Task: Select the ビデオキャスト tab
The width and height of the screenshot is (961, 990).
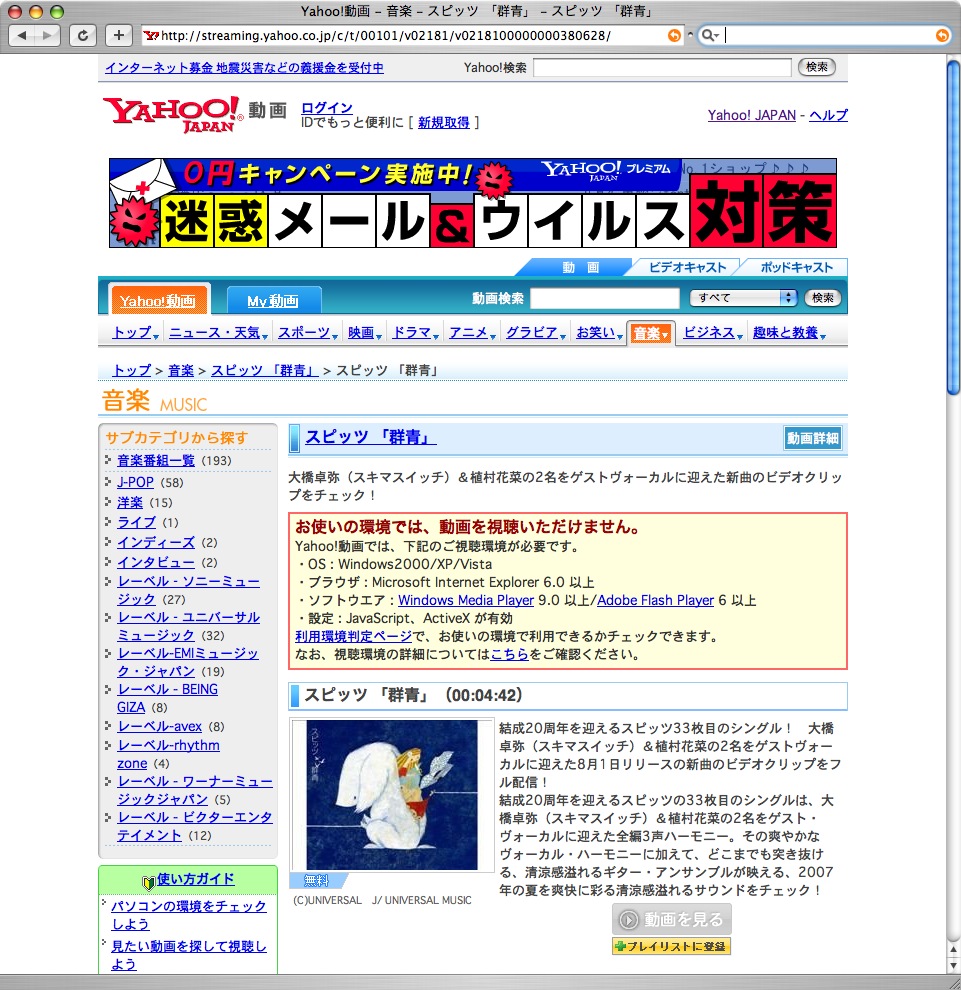Action: [687, 267]
